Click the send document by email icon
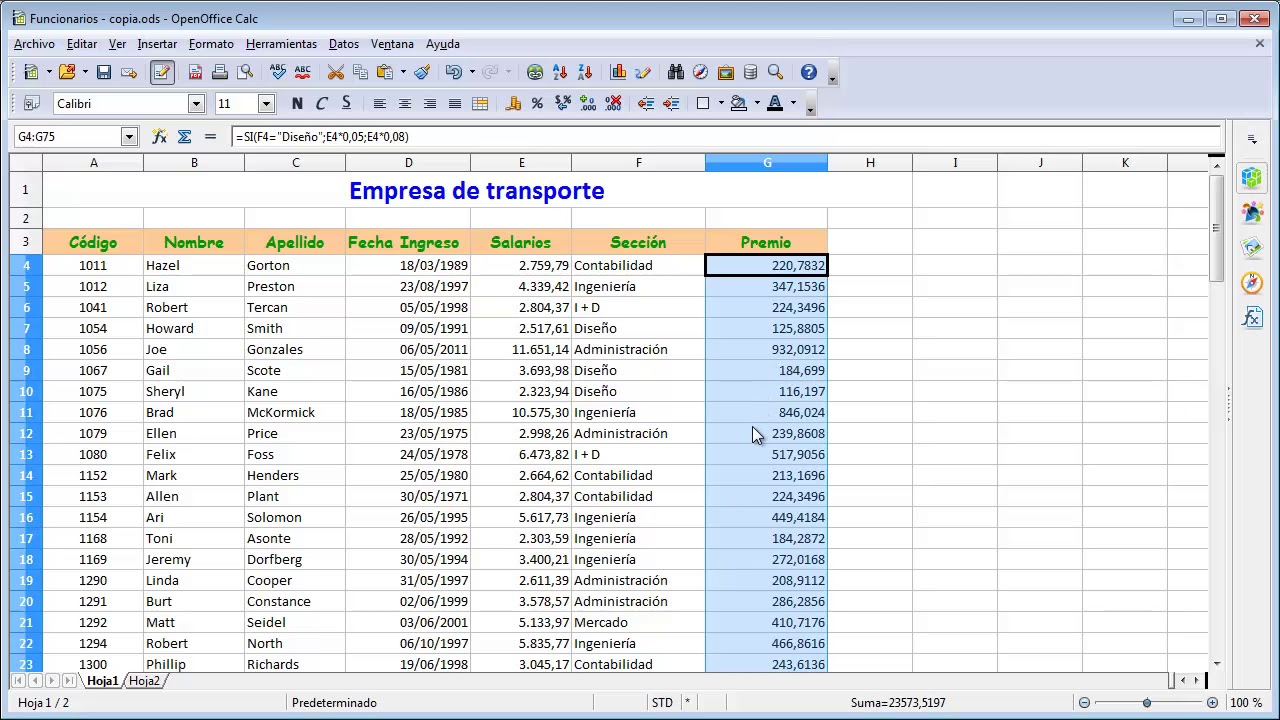The image size is (1280, 720). click(x=129, y=72)
